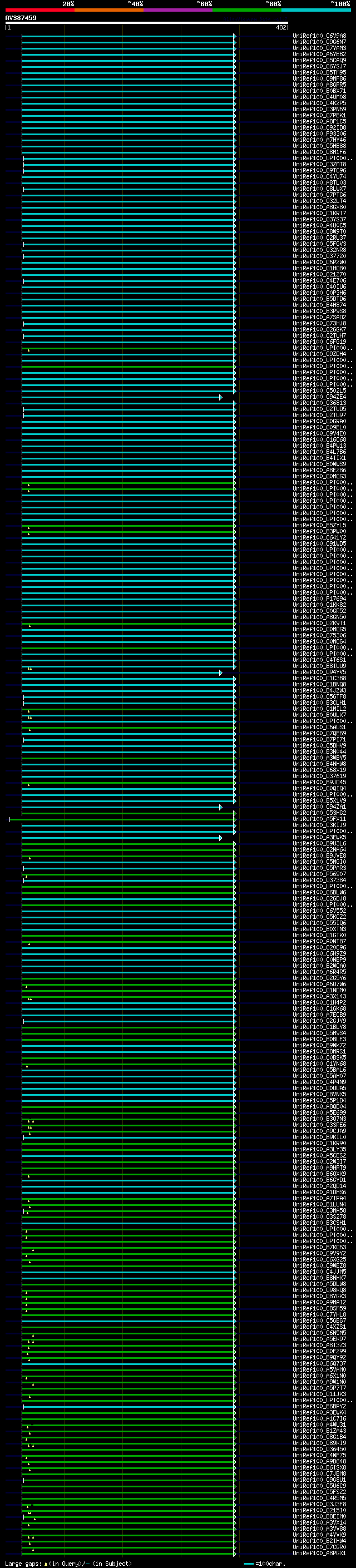Click the yellow gap triangle in bottom legend

tap(46, 1564)
